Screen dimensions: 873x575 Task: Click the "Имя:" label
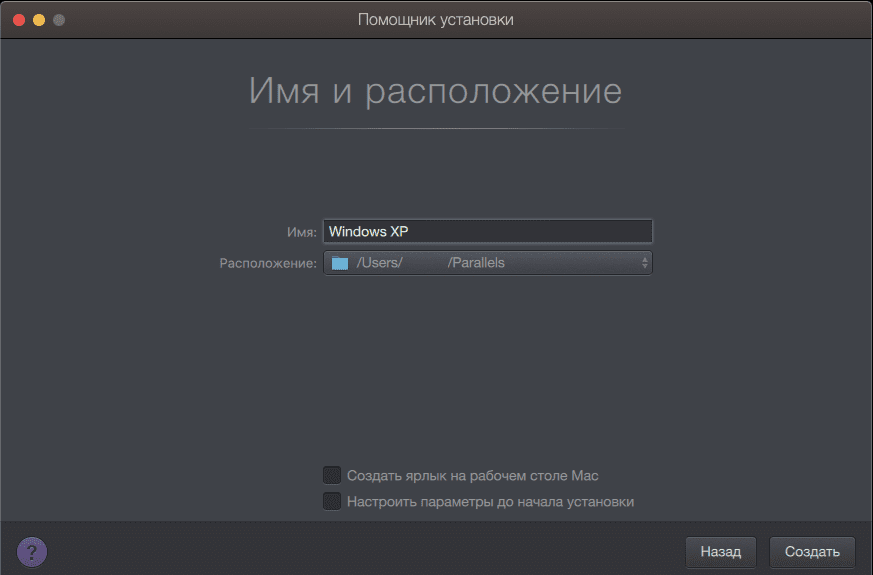point(302,232)
